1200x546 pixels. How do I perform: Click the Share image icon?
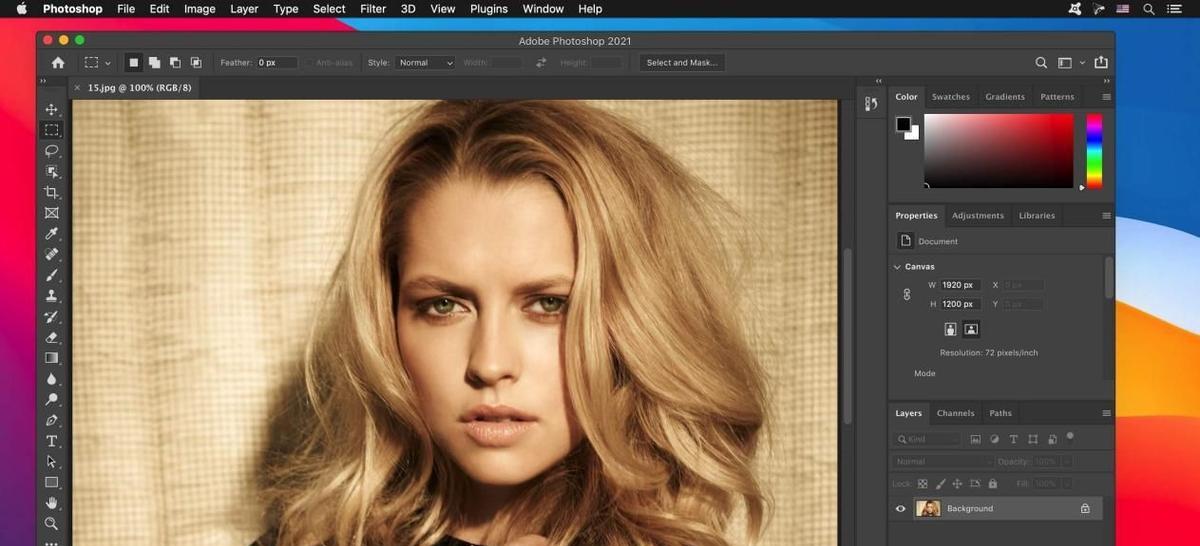click(1101, 62)
